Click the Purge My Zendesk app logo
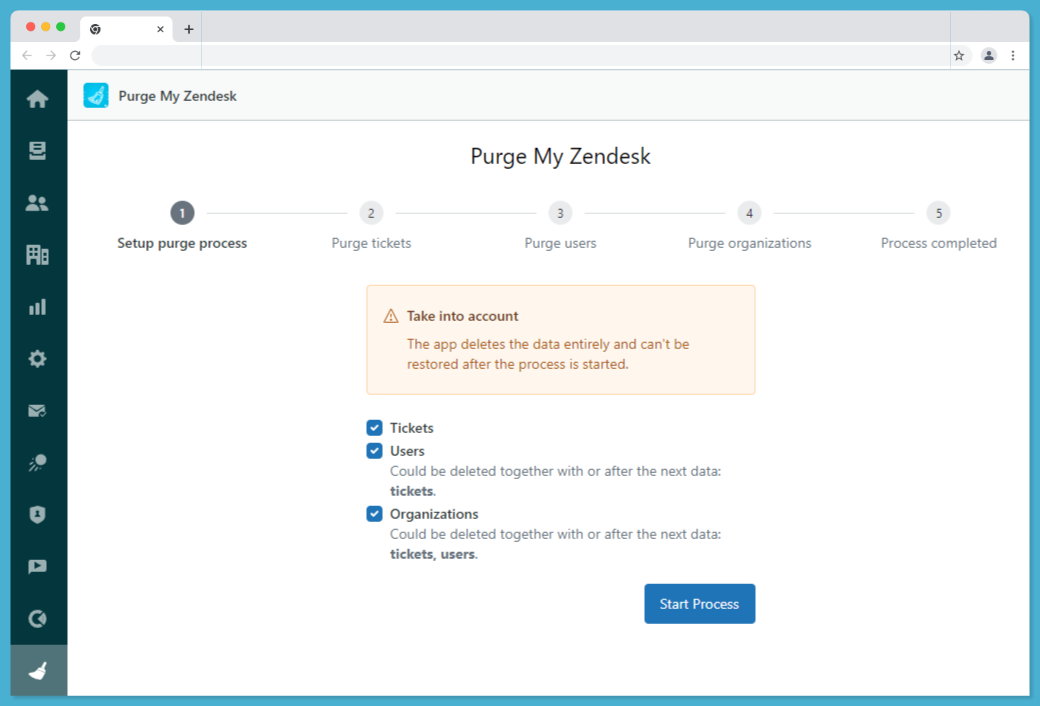This screenshot has height=706, width=1040. [96, 96]
